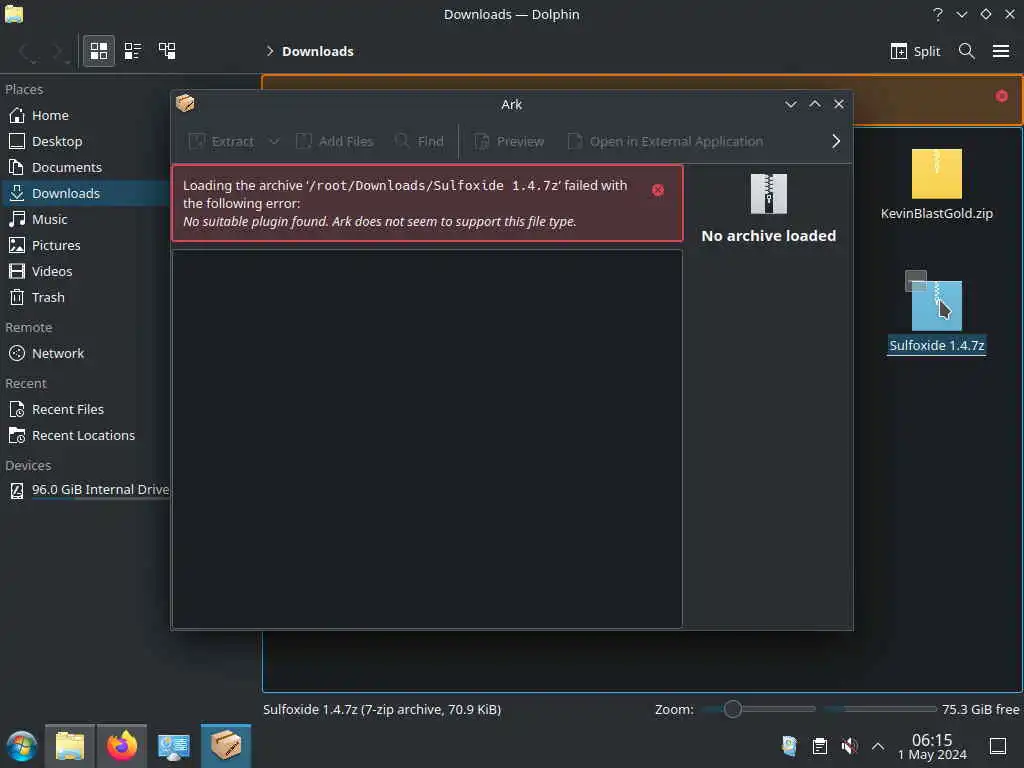
Task: Launch Firefox from taskbar
Action: pyautogui.click(x=121, y=746)
